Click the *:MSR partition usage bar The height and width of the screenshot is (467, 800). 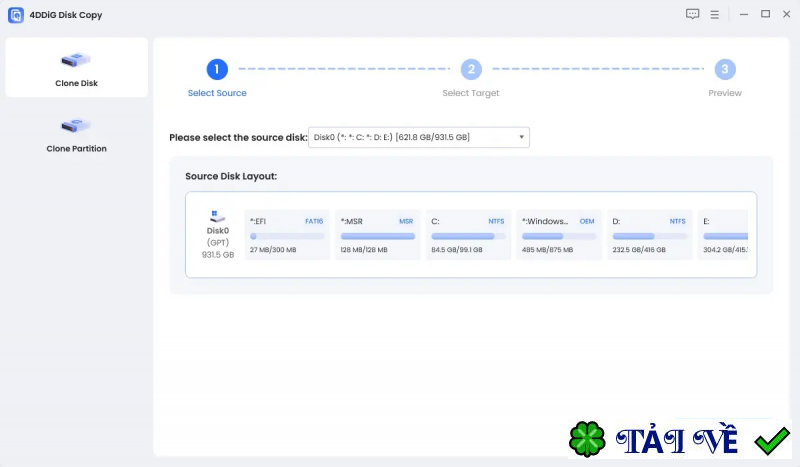click(x=378, y=236)
